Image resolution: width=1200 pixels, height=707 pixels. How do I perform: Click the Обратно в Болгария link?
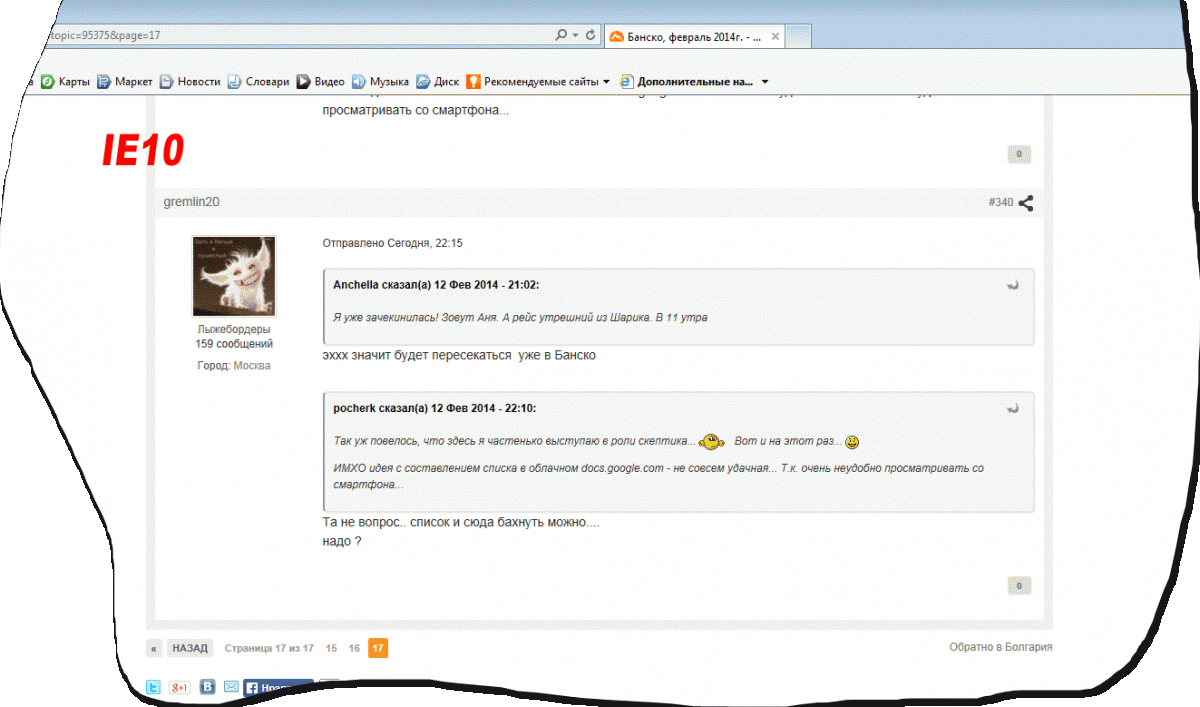(x=1000, y=647)
